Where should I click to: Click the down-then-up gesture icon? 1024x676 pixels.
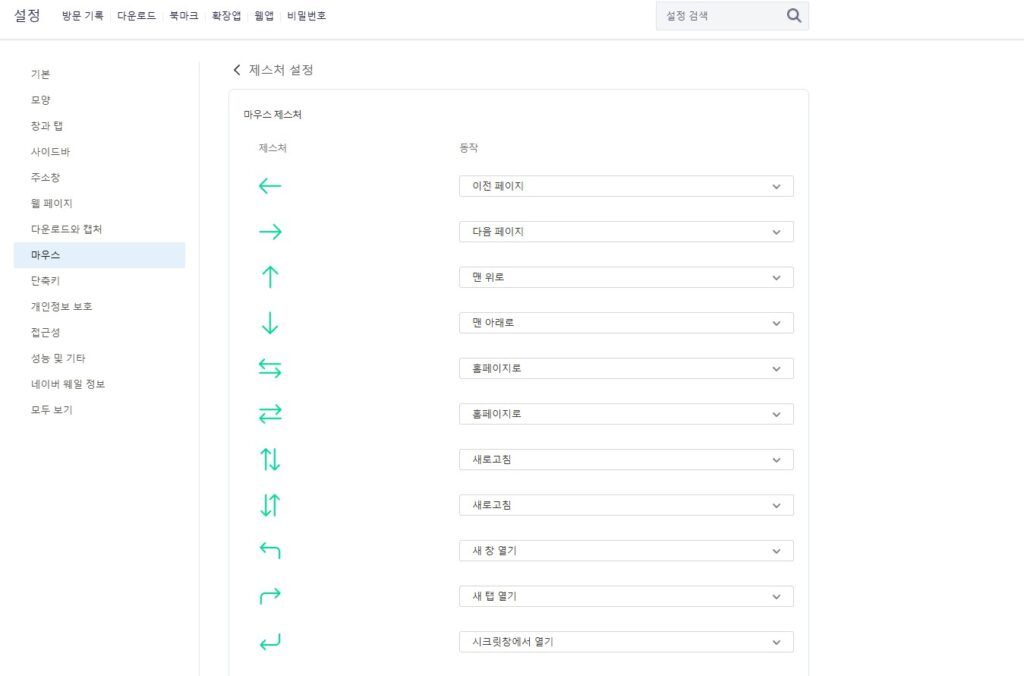tap(270, 505)
